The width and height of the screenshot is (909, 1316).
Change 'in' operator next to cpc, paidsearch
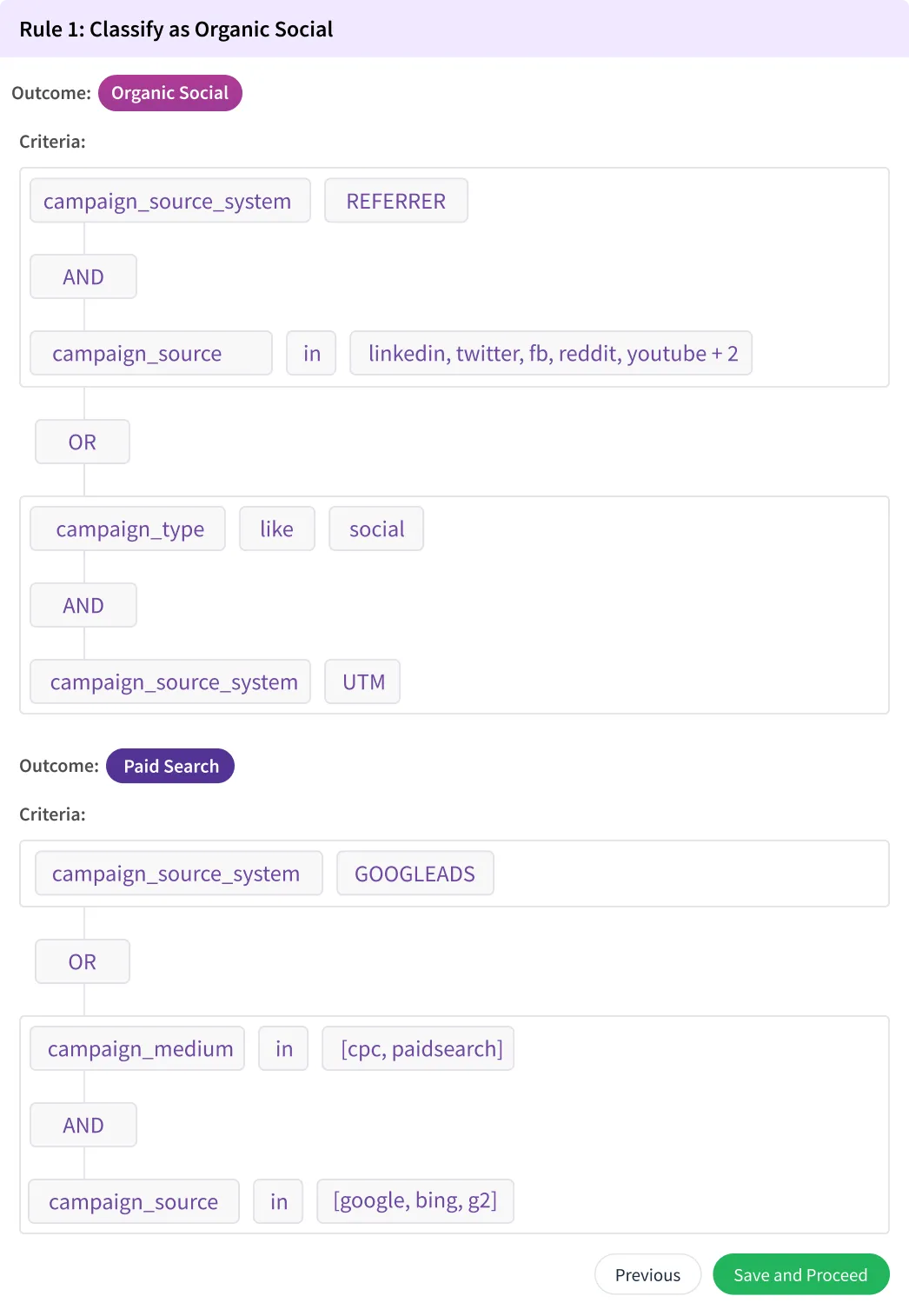(x=283, y=1048)
